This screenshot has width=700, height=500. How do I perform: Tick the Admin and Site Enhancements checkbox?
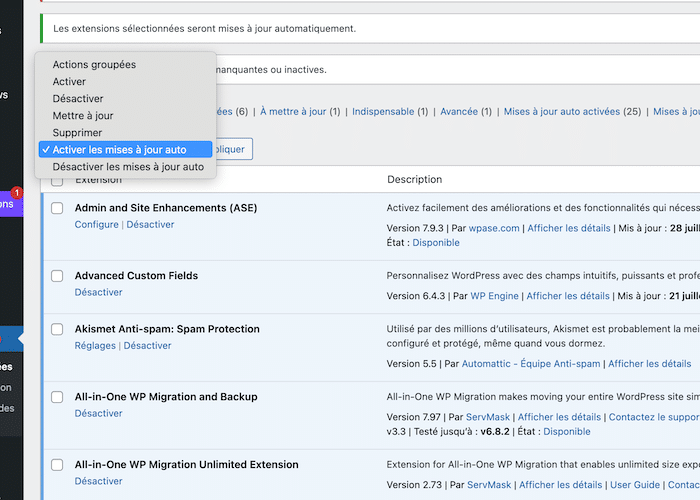(57, 208)
